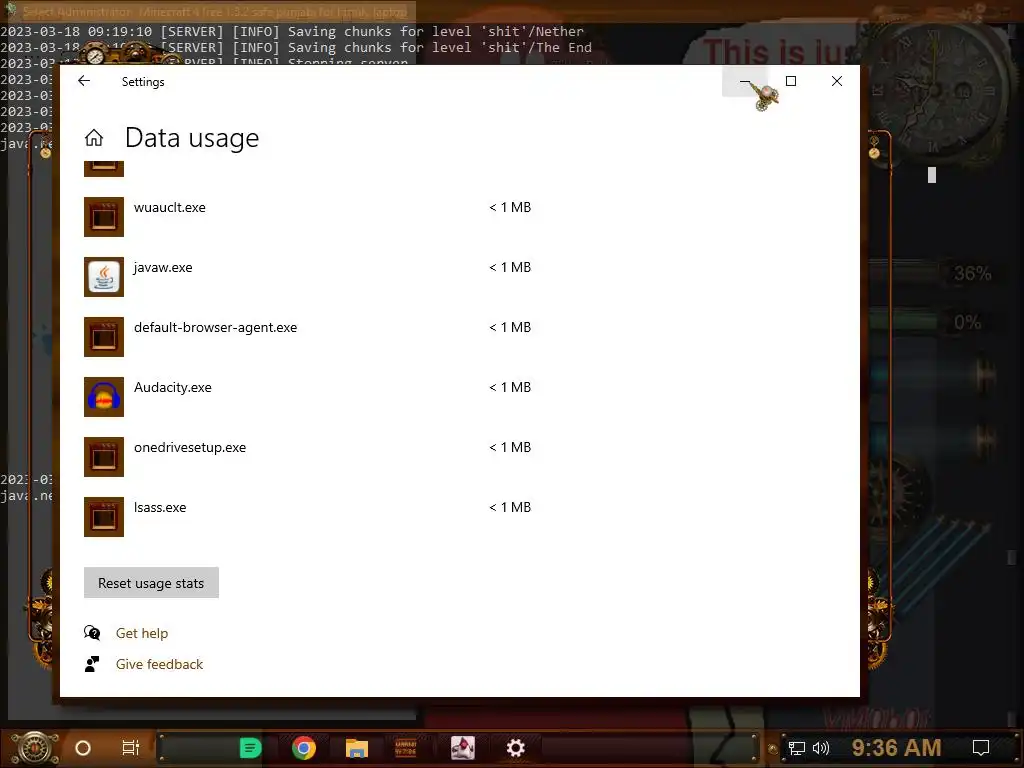Click the javaw.exe name text
The image size is (1024, 768).
coord(163,267)
